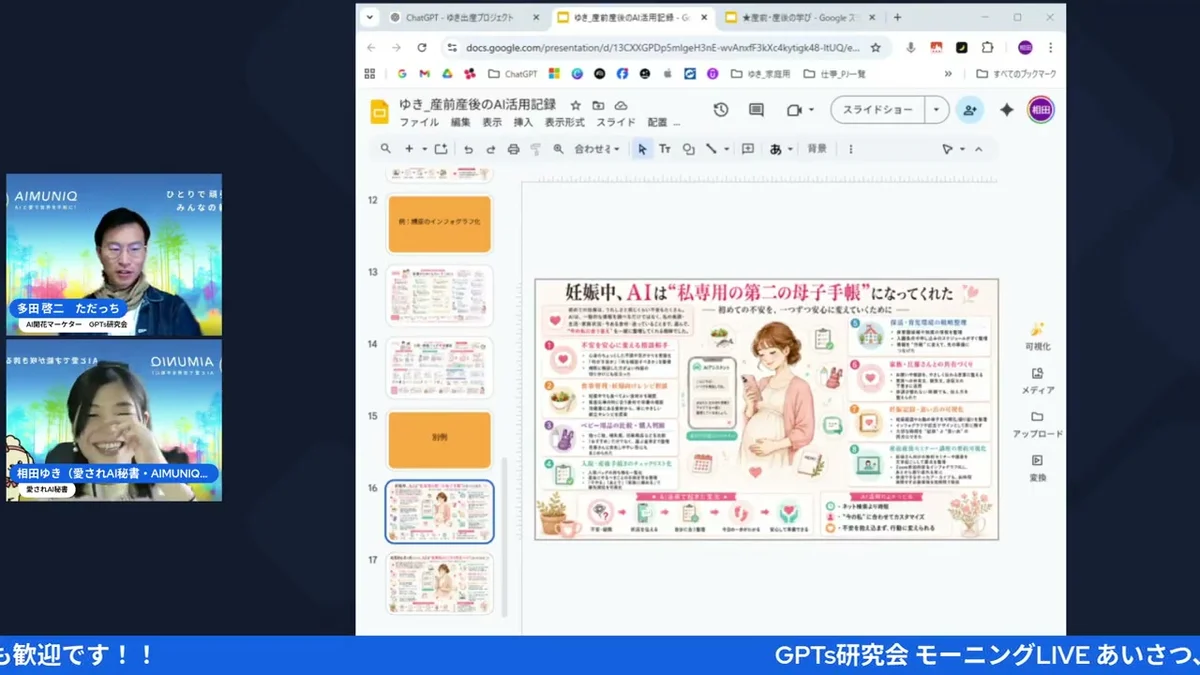1200x675 pixels.
Task: Click the redo arrow icon
Action: click(x=490, y=149)
